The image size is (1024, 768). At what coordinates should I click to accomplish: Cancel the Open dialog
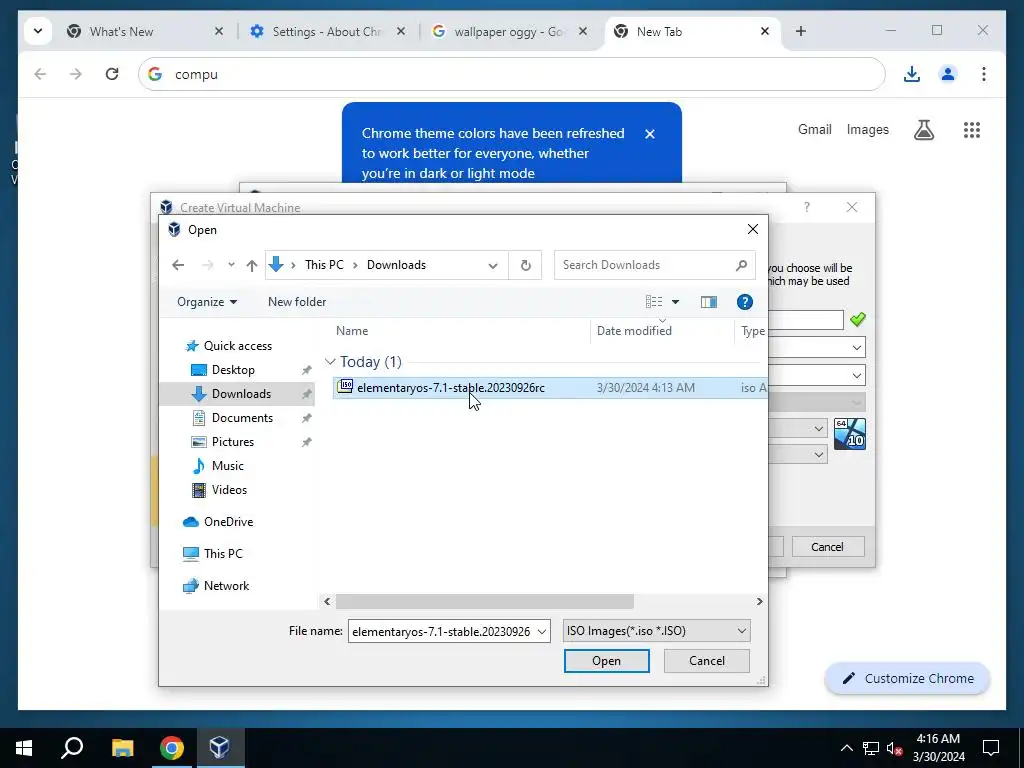[x=707, y=661]
